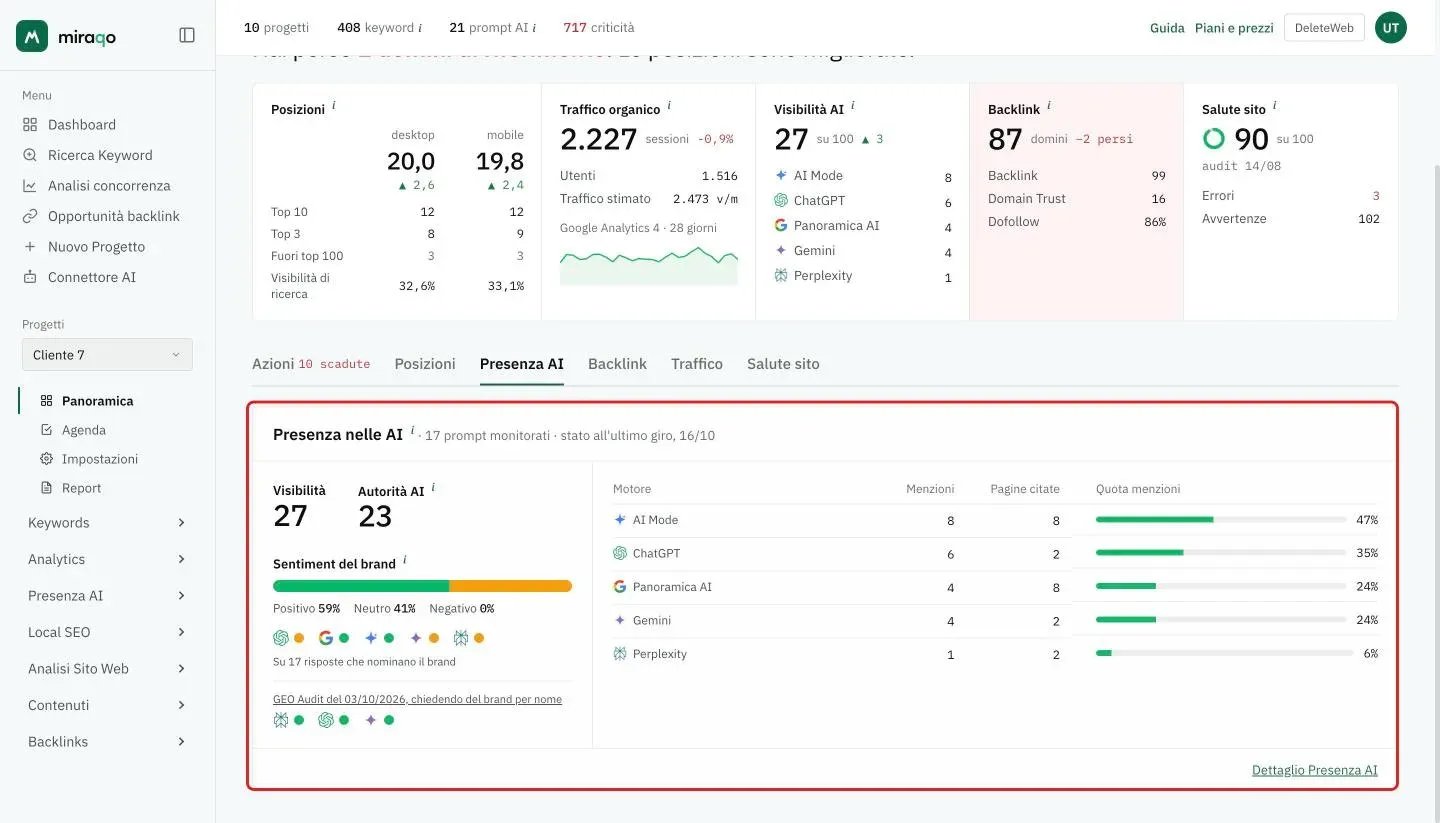Click the Avvertenze value 102

pos(1369,219)
